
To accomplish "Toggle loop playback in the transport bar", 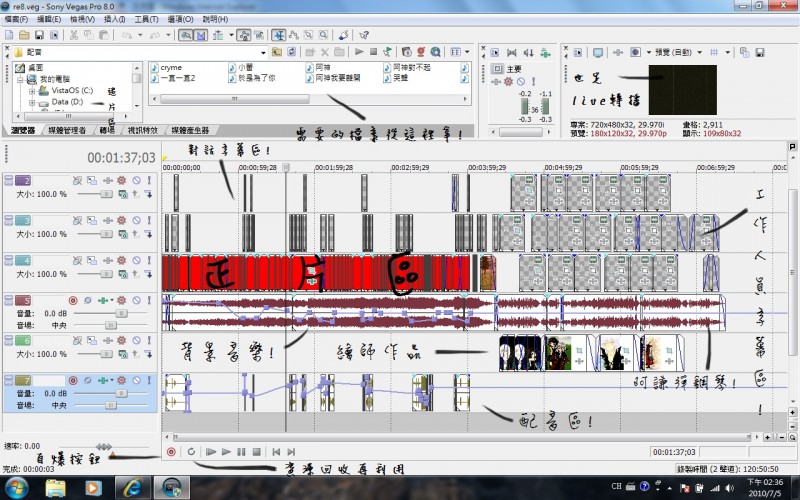I will pyautogui.click(x=191, y=452).
